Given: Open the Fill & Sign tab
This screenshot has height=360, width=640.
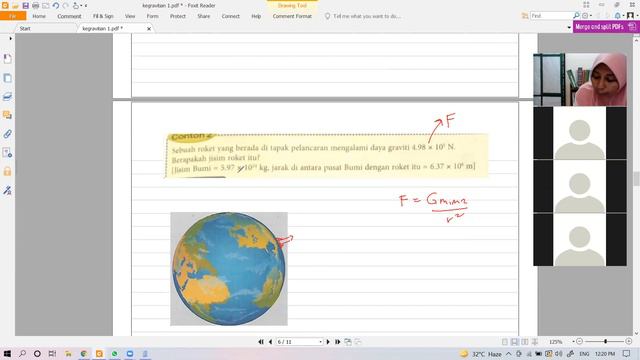Looking at the screenshot, I should coord(103,16).
